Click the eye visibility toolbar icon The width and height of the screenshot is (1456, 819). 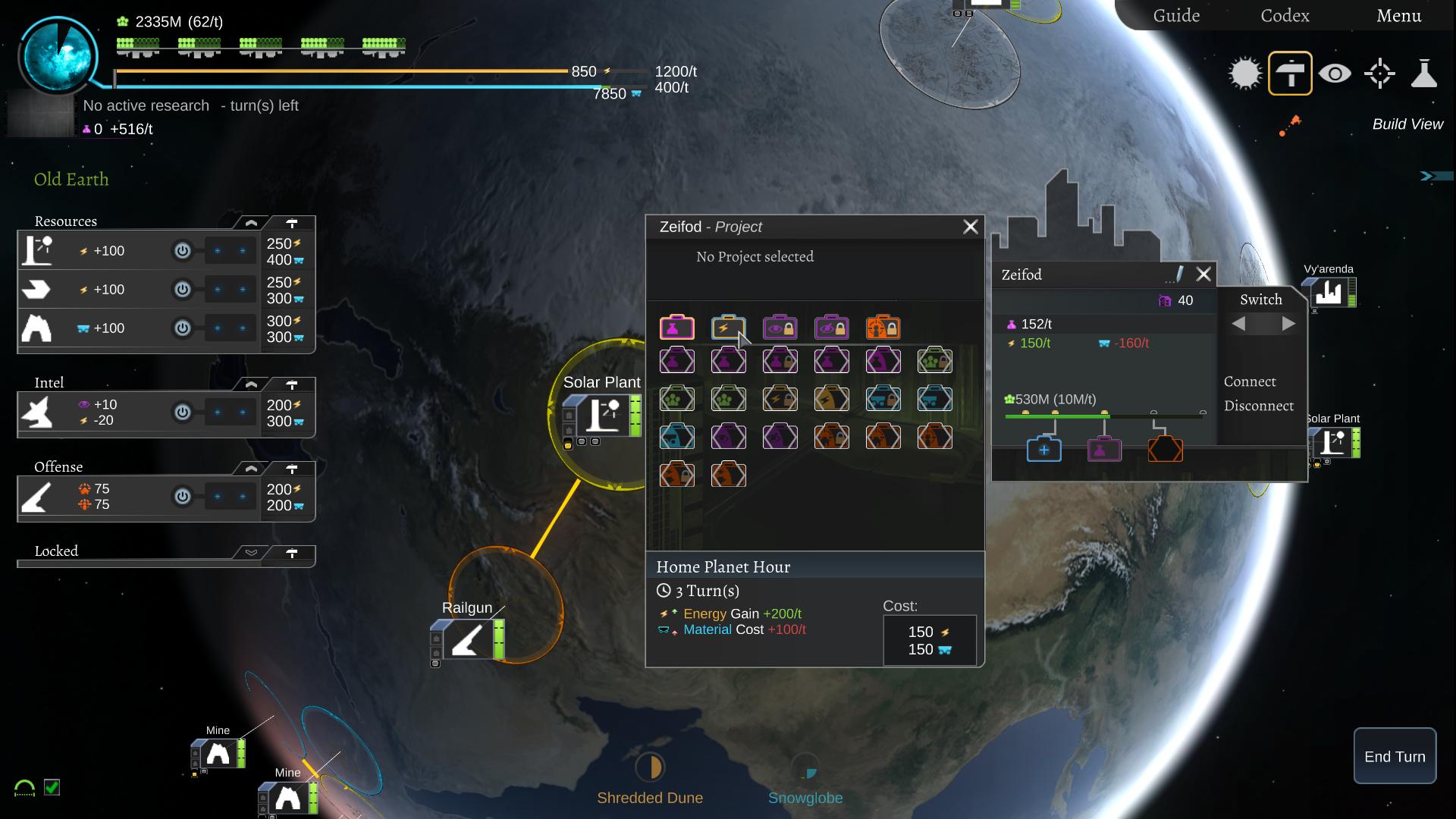pyautogui.click(x=1336, y=74)
